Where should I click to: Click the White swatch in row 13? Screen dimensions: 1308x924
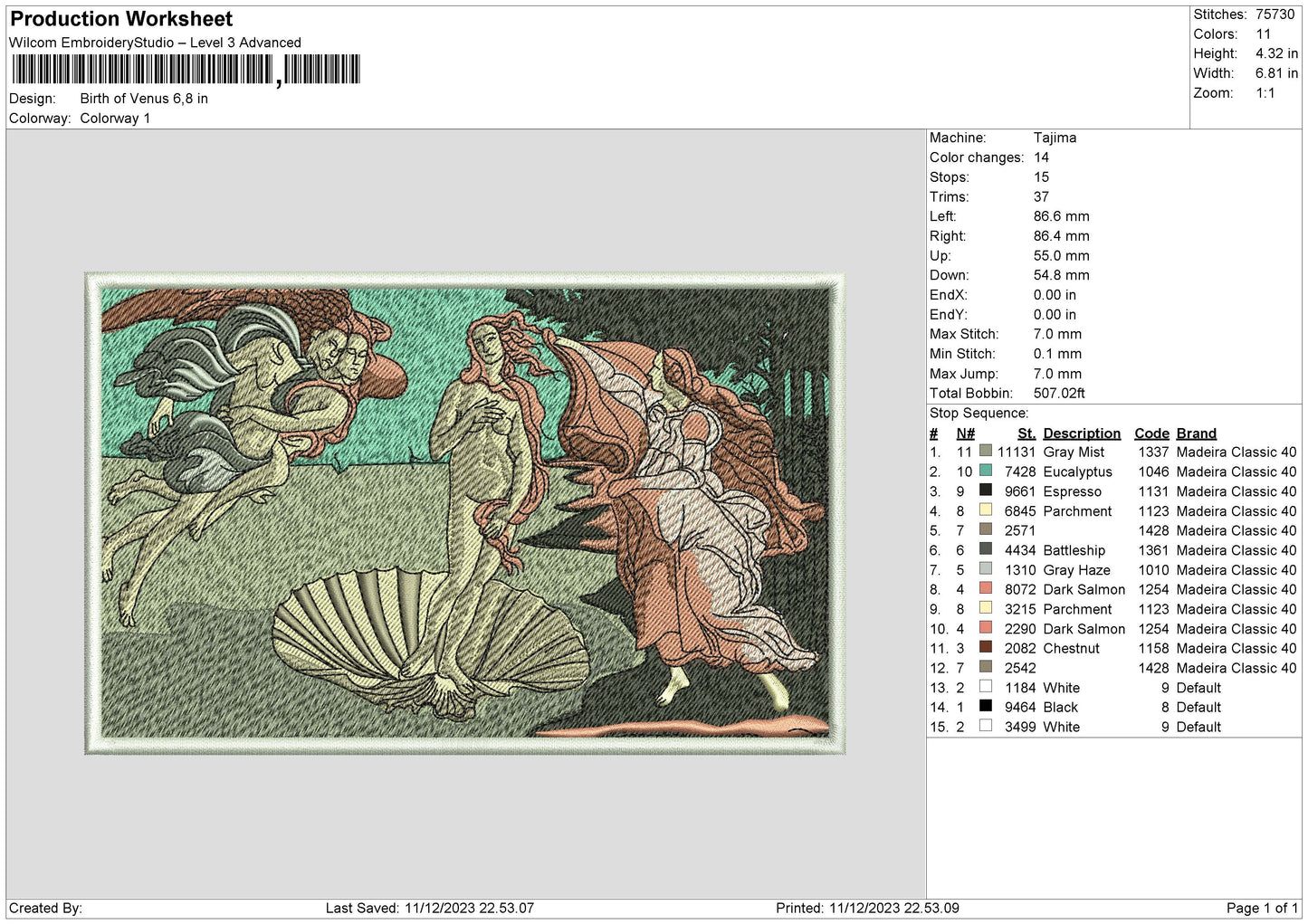pyautogui.click(x=986, y=687)
